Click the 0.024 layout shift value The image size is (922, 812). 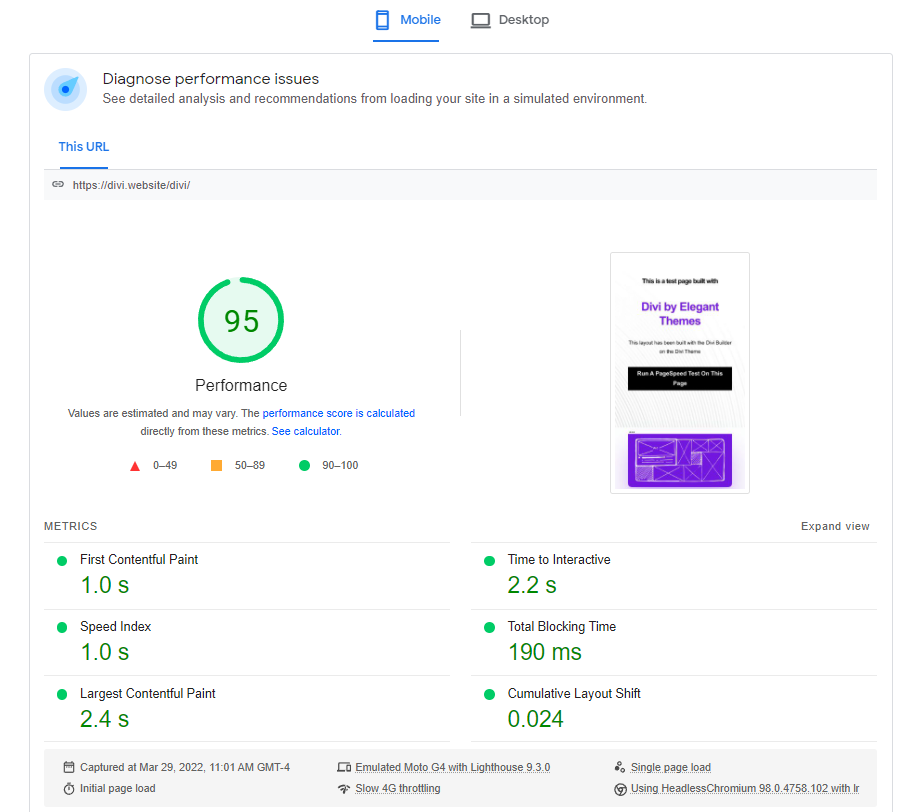pyautogui.click(x=535, y=719)
